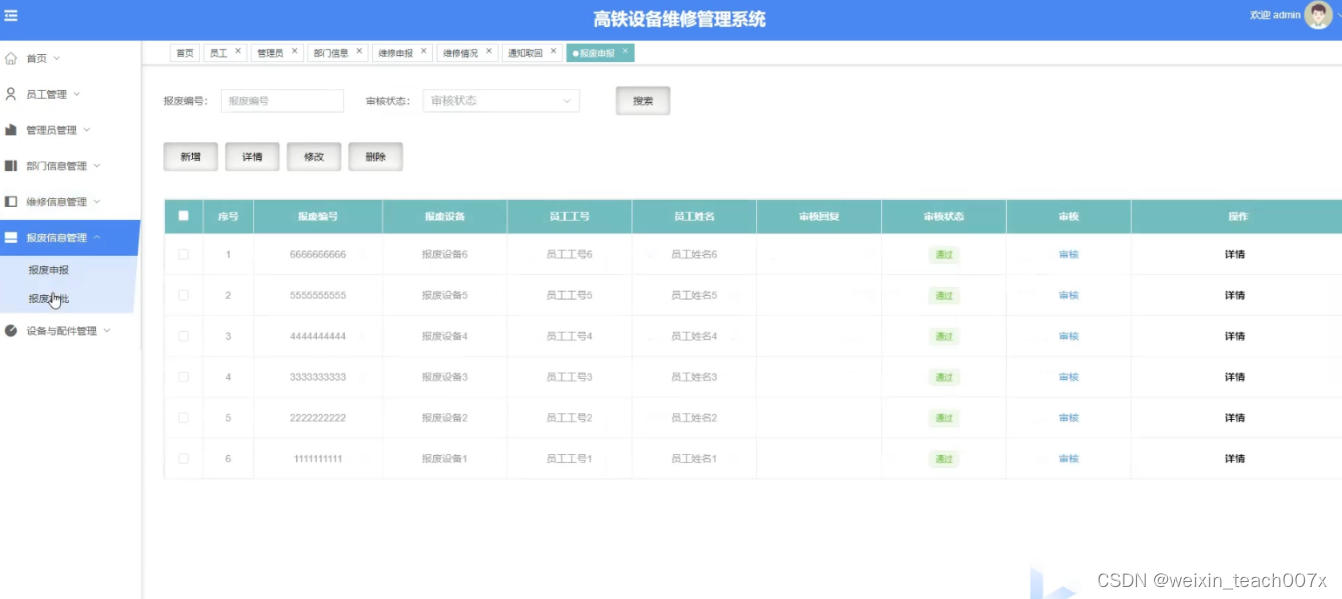Click the 删除 button
The width and height of the screenshot is (1342, 599).
click(x=376, y=157)
